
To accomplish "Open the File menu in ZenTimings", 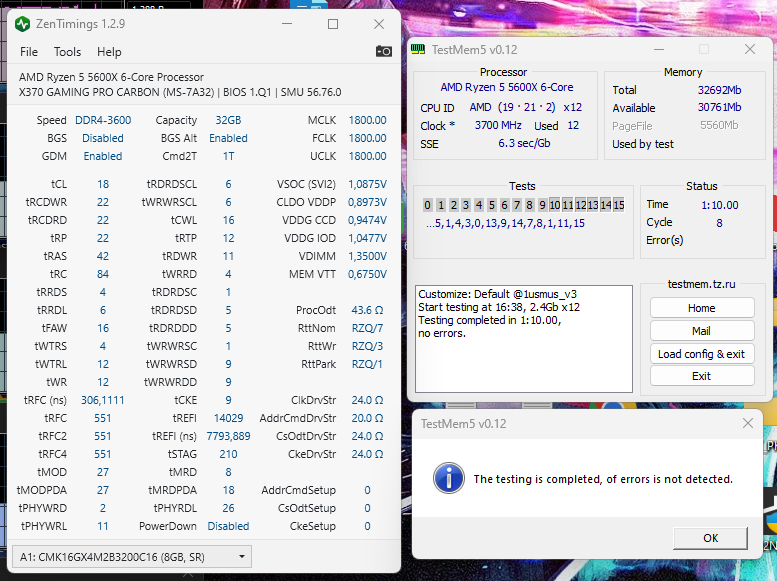I will click(x=29, y=52).
